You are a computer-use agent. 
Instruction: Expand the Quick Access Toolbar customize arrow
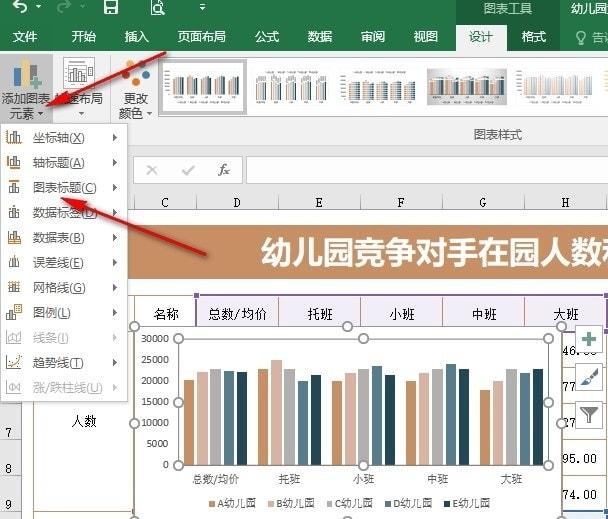(x=202, y=7)
